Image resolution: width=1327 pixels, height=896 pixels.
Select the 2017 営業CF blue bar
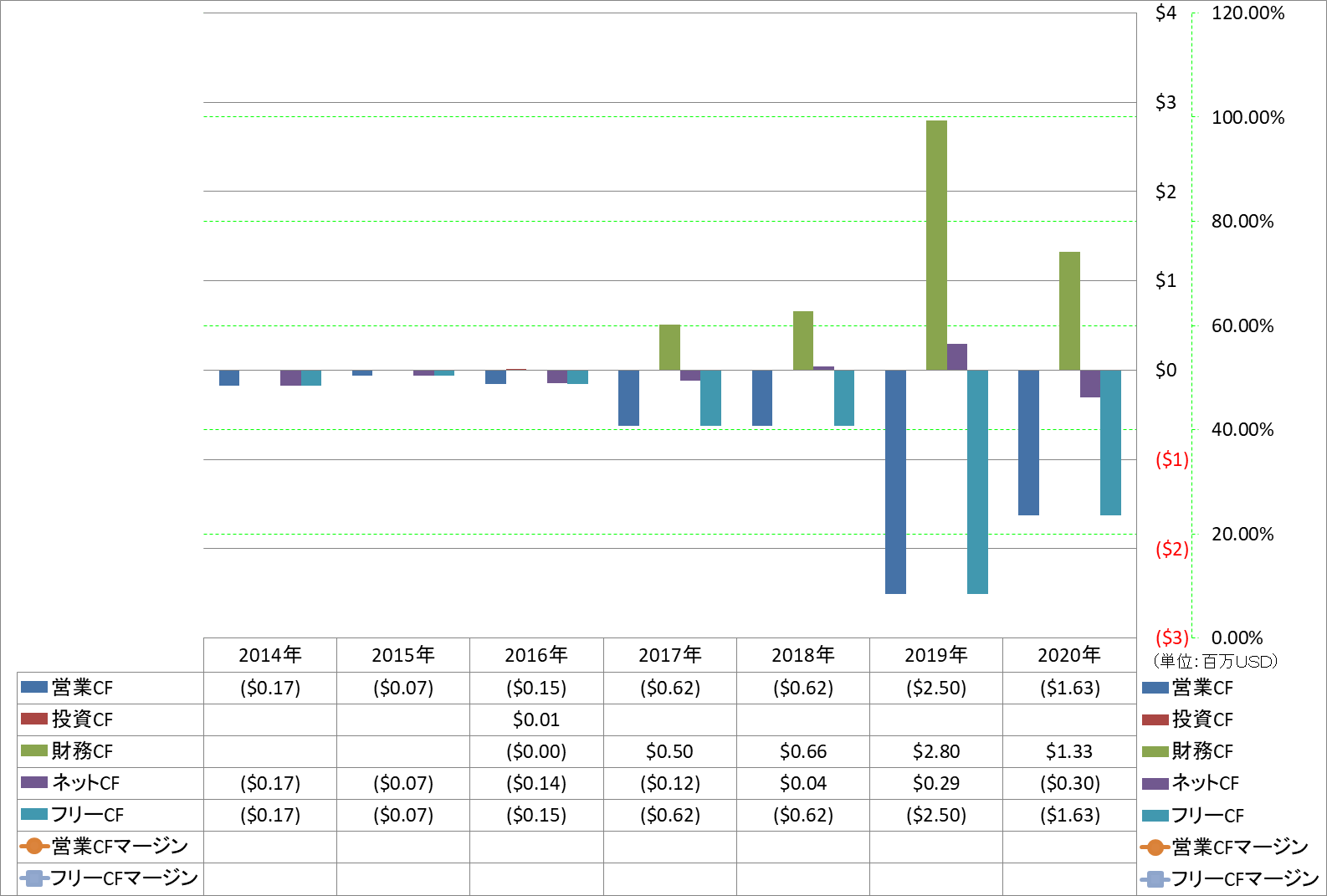(x=628, y=398)
